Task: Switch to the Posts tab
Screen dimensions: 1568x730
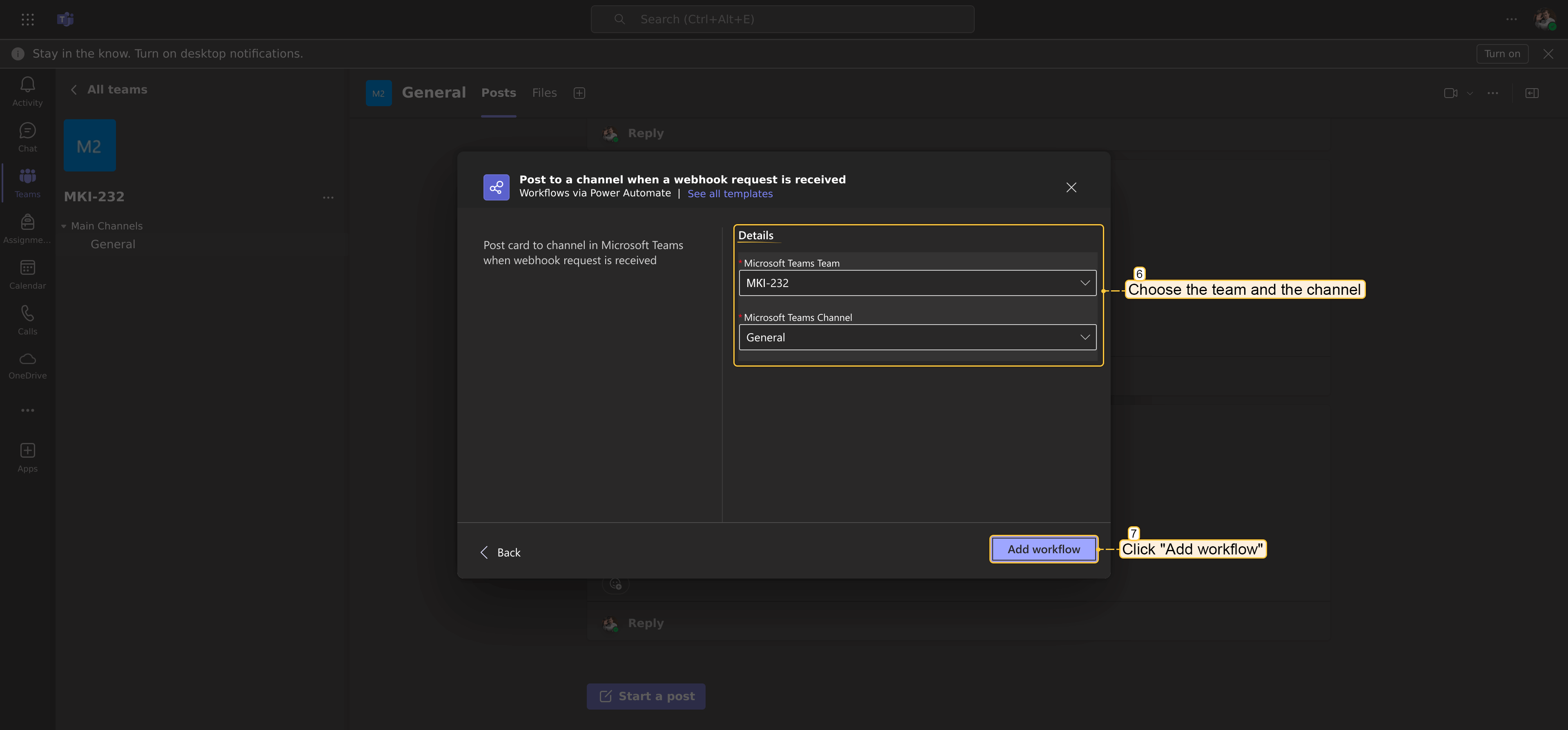Action: pyautogui.click(x=498, y=93)
